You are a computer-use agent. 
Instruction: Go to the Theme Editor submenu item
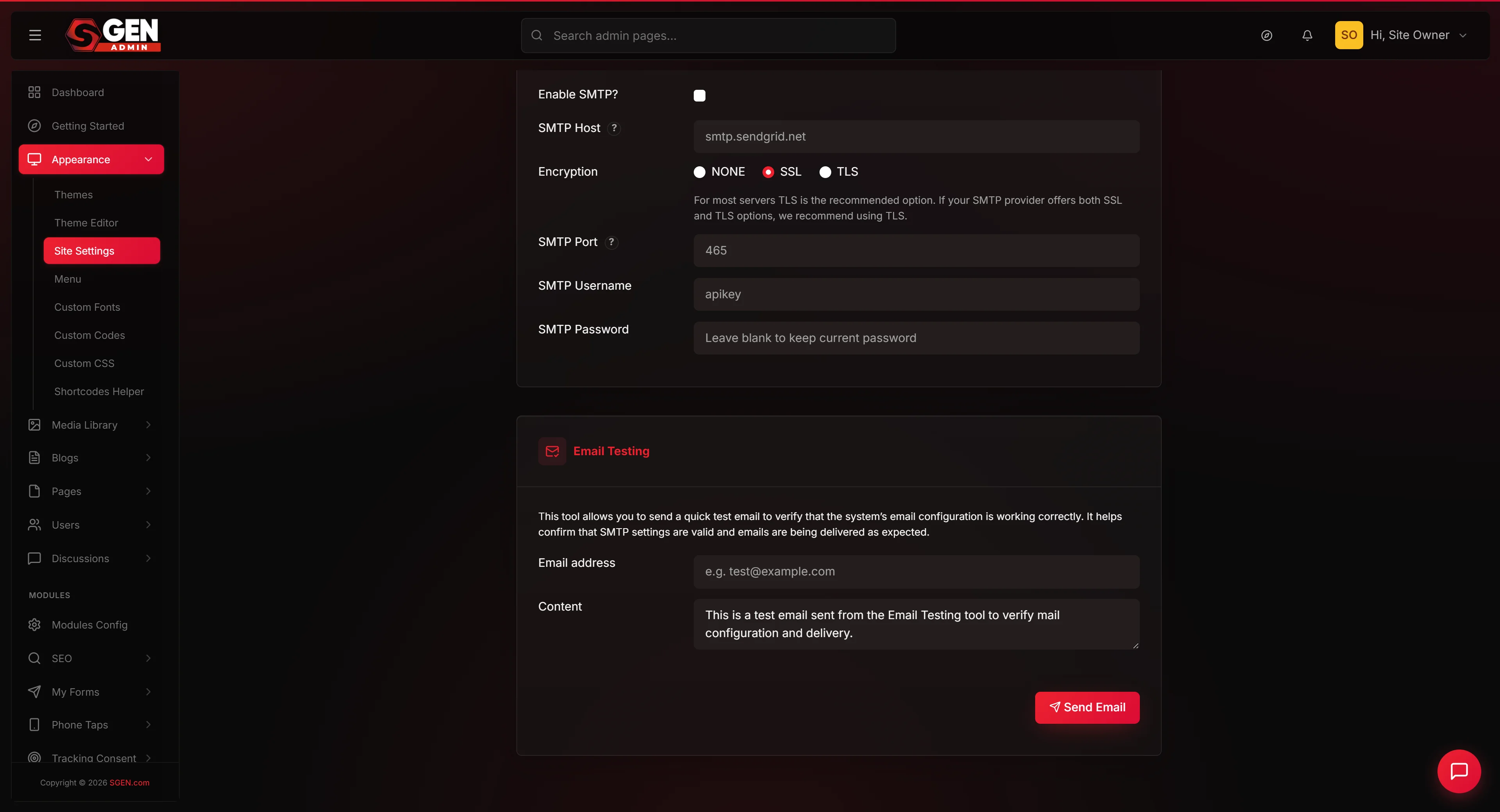tap(86, 223)
